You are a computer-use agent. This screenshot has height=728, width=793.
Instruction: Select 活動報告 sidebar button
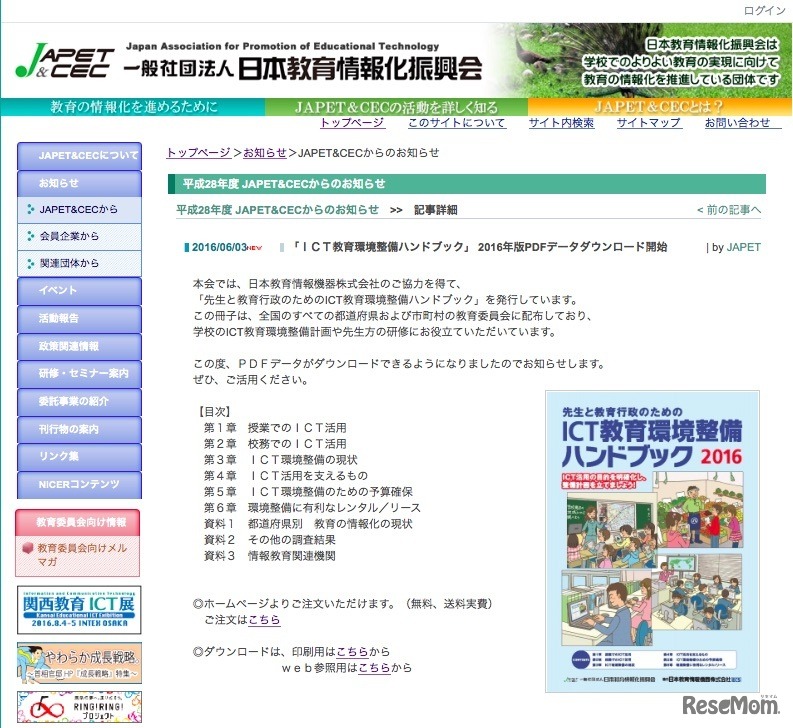[79, 319]
